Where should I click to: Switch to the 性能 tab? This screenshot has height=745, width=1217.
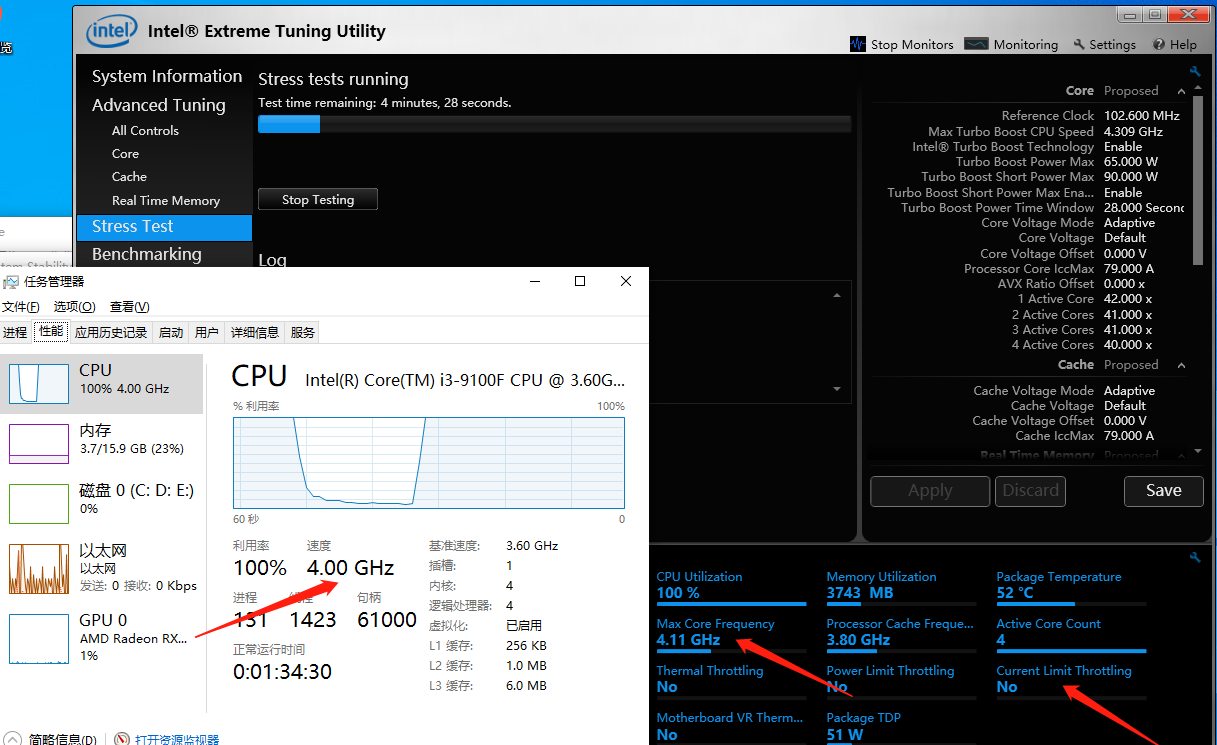[51, 332]
